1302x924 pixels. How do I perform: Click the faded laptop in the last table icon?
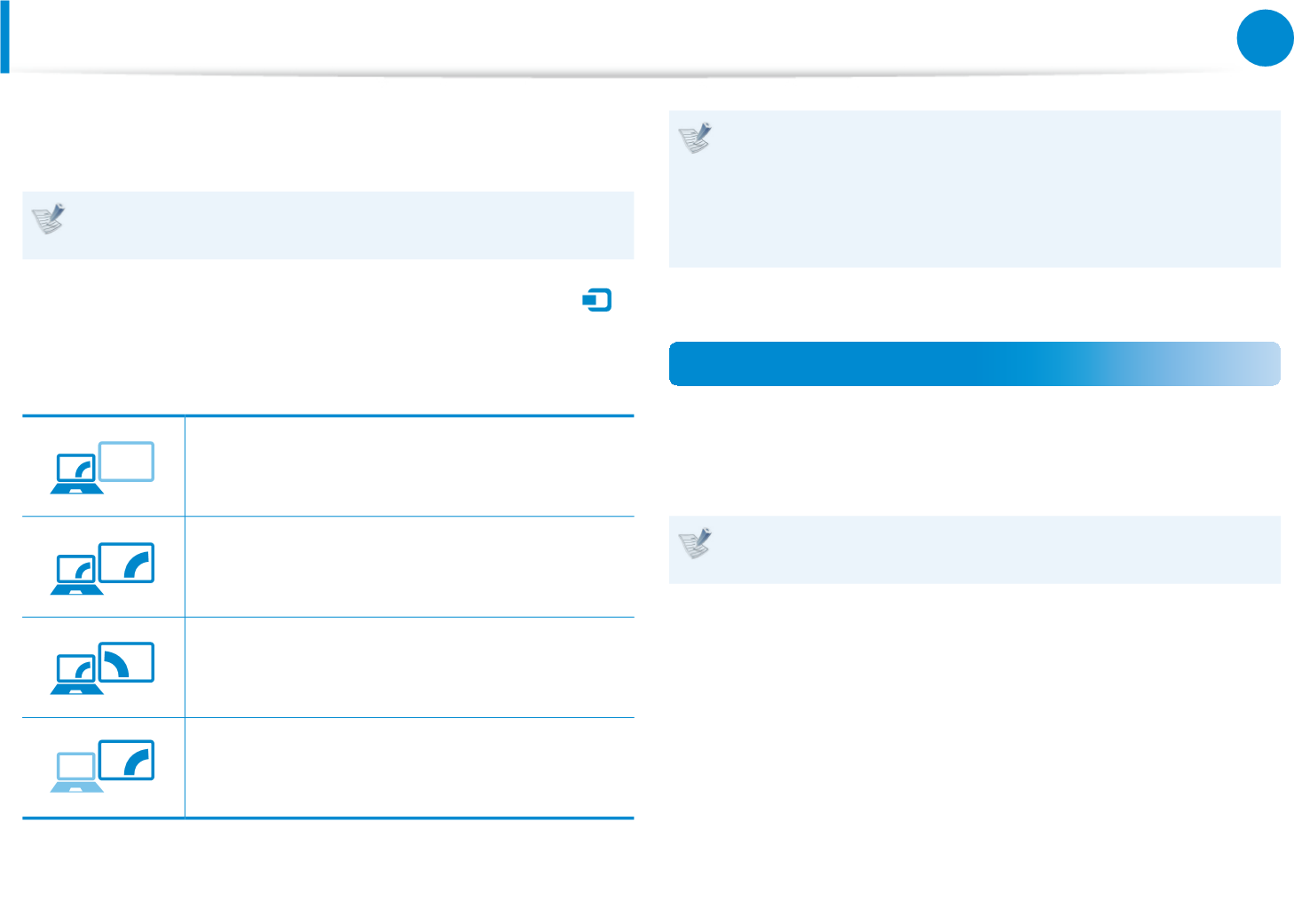click(x=76, y=772)
